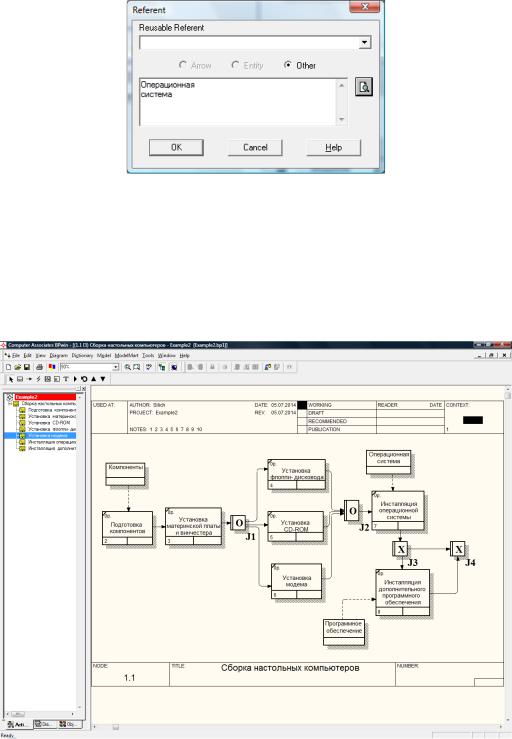Image resolution: width=512 pixels, height=739 pixels.
Task: Switch to the Objects tab
Action: [70, 724]
